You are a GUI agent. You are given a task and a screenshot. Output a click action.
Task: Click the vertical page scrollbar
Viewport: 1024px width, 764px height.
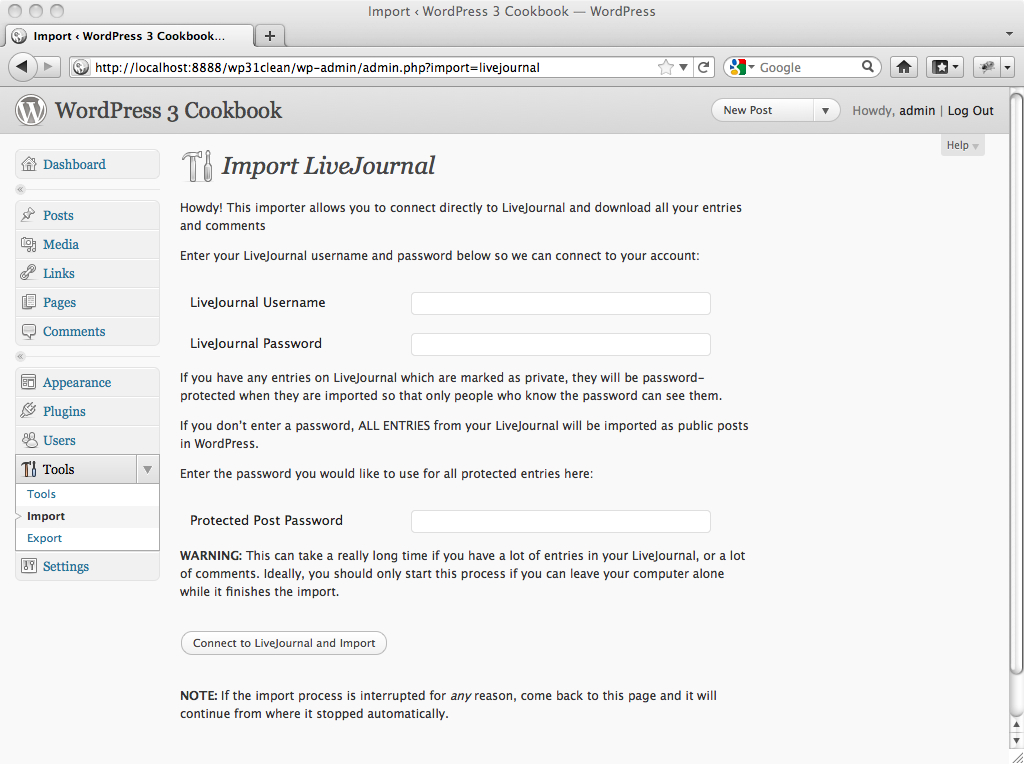1016,385
